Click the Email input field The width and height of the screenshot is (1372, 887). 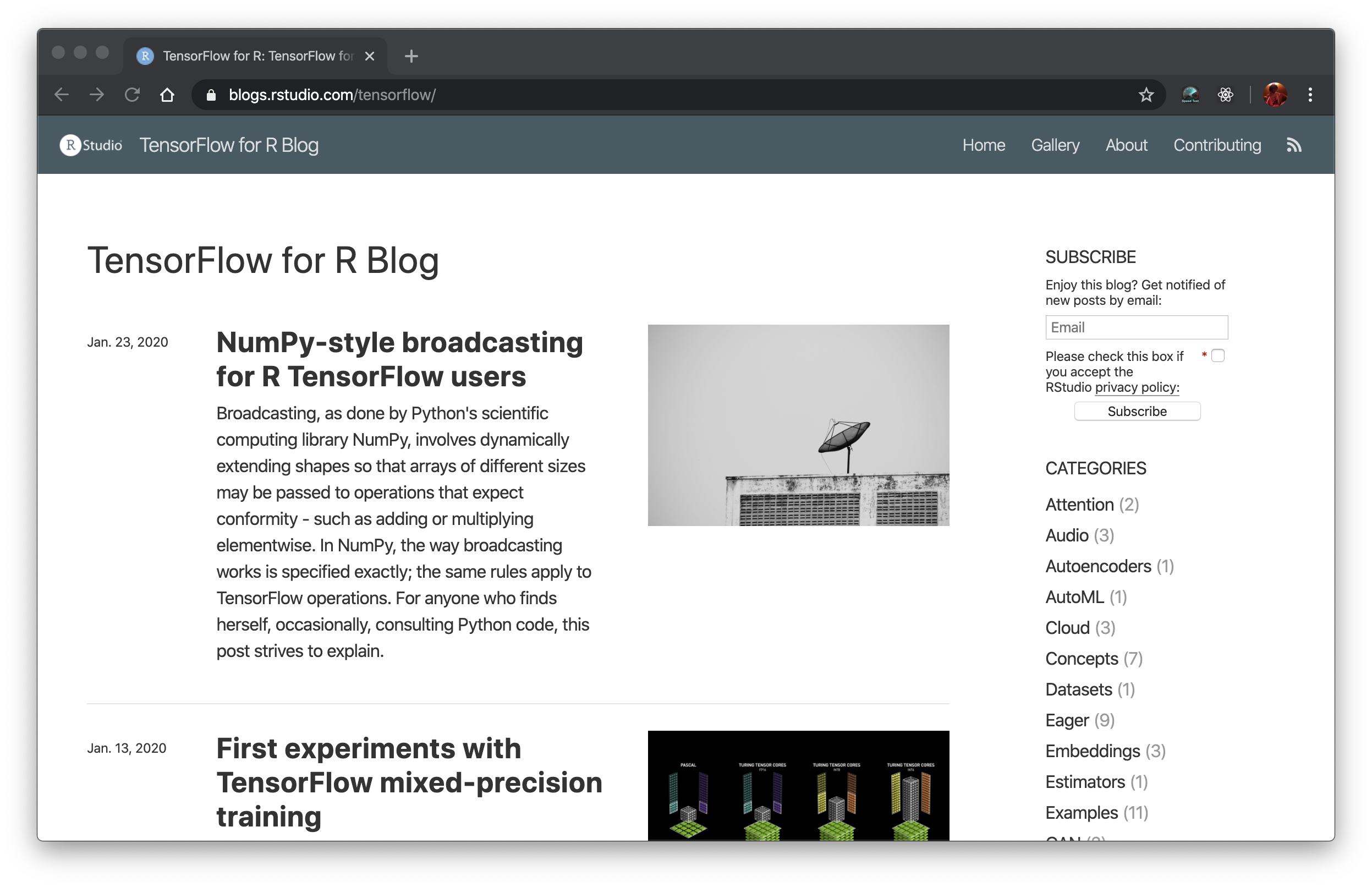click(1137, 328)
